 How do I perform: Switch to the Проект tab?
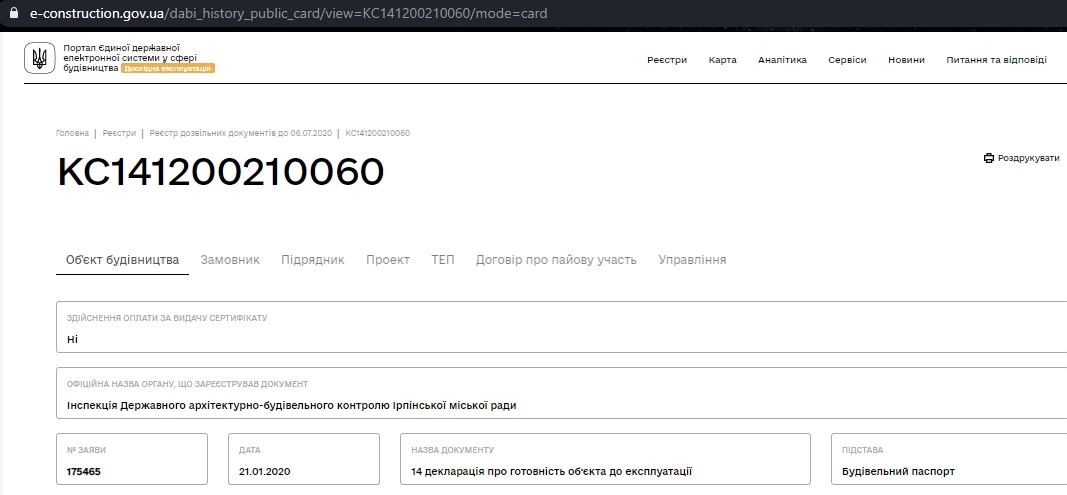388,259
